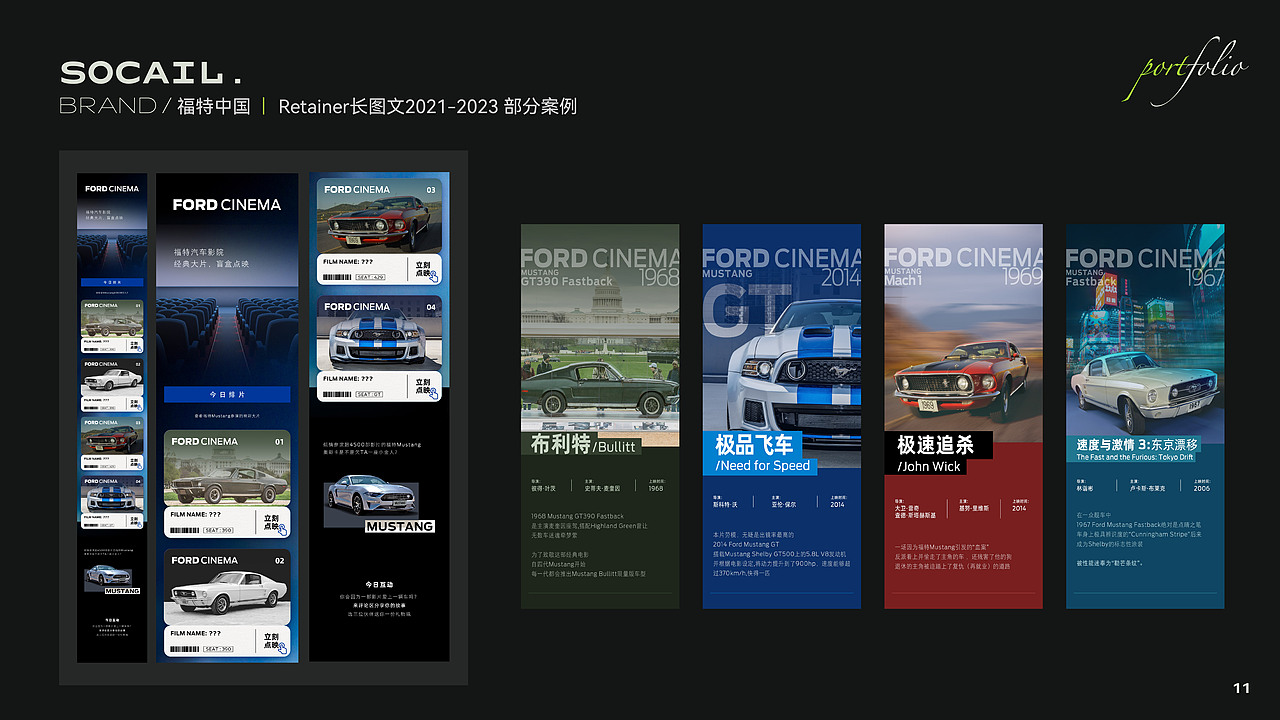Viewport: 1280px width, 720px height.
Task: Open the enlarged film 02 white Mustang photo
Action: [227, 587]
